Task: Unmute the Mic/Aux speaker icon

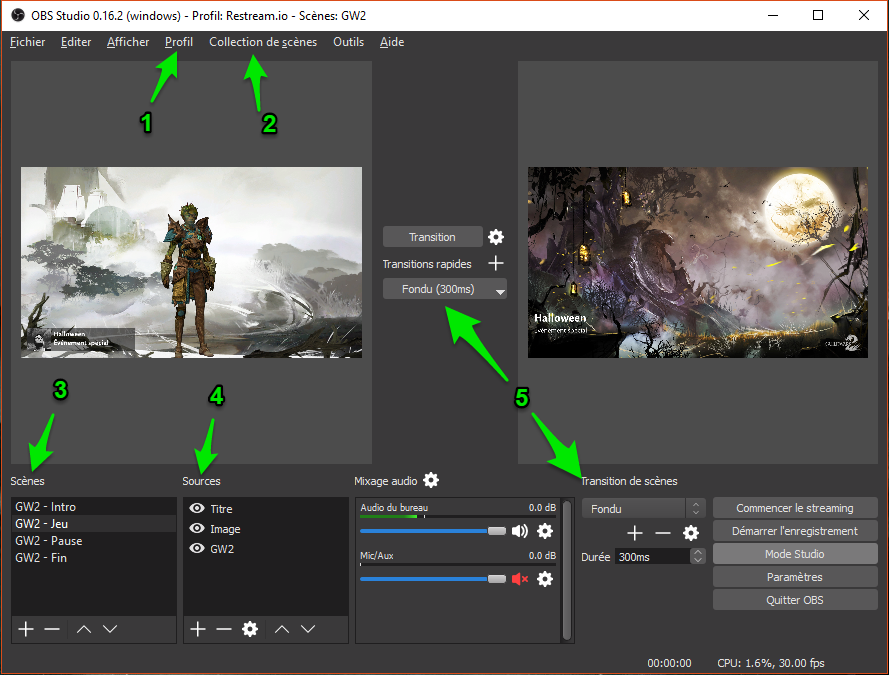Action: click(519, 579)
